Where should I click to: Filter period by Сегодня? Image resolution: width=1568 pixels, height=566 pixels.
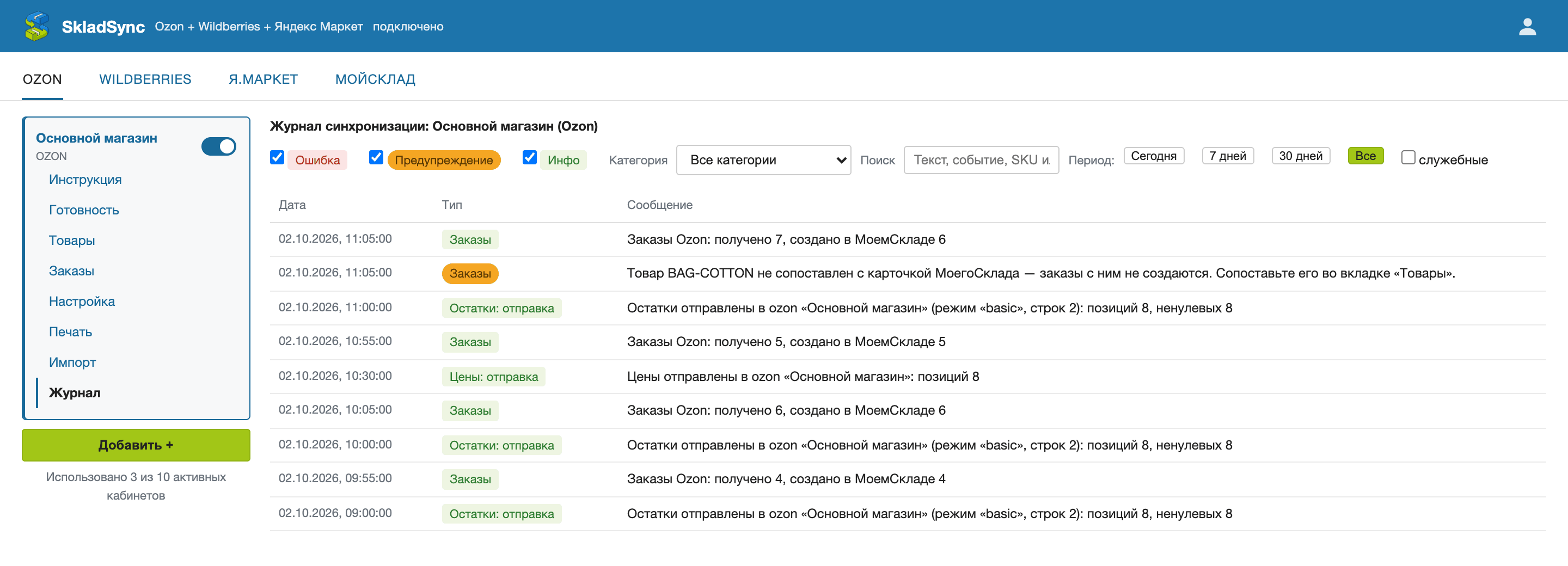(x=1154, y=156)
